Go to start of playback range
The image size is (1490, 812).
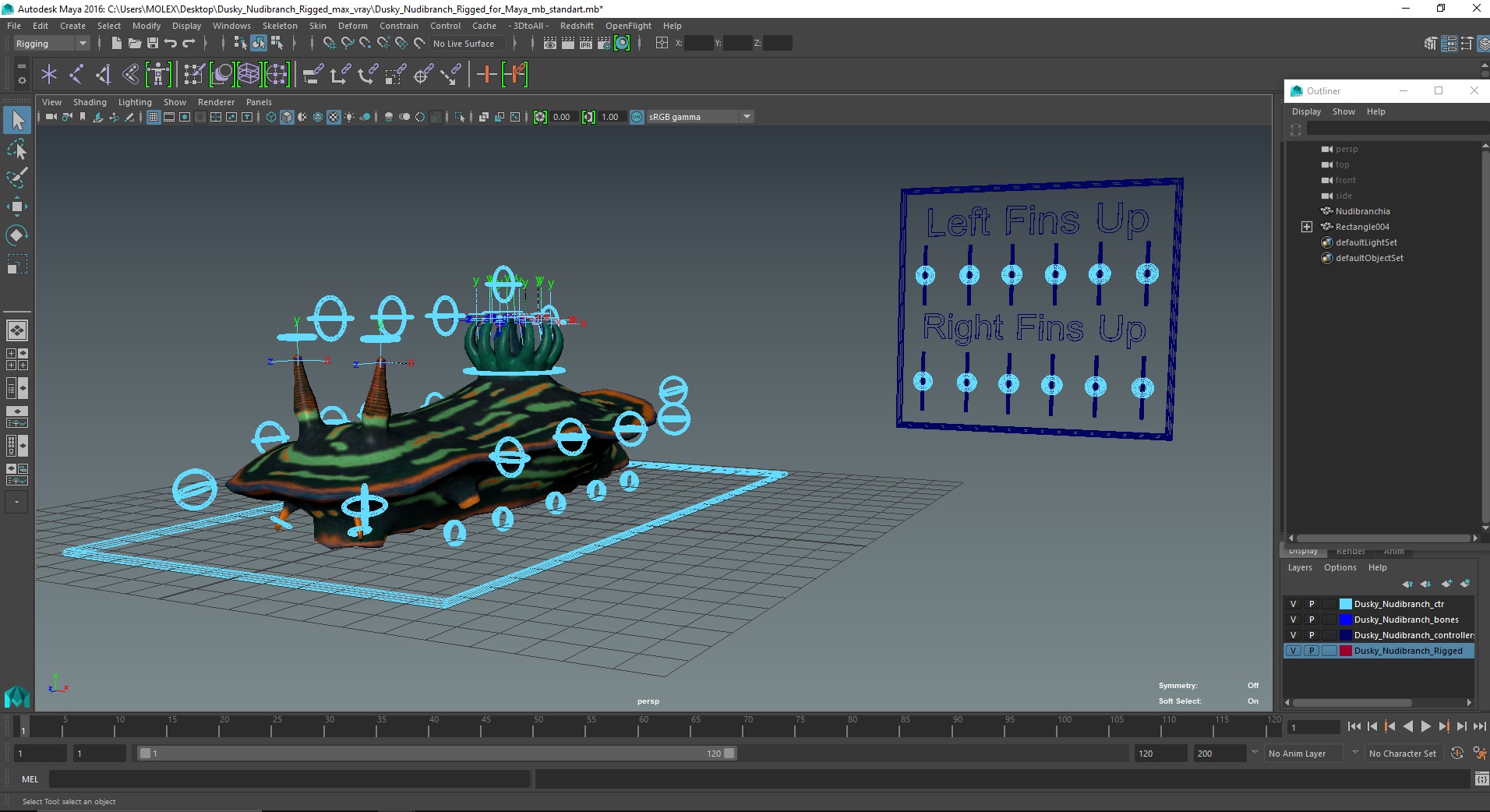click(x=1354, y=726)
